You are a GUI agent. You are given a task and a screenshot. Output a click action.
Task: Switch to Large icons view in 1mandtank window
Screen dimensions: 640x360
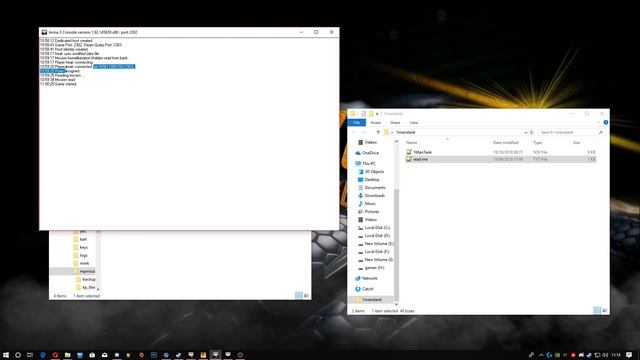click(604, 311)
